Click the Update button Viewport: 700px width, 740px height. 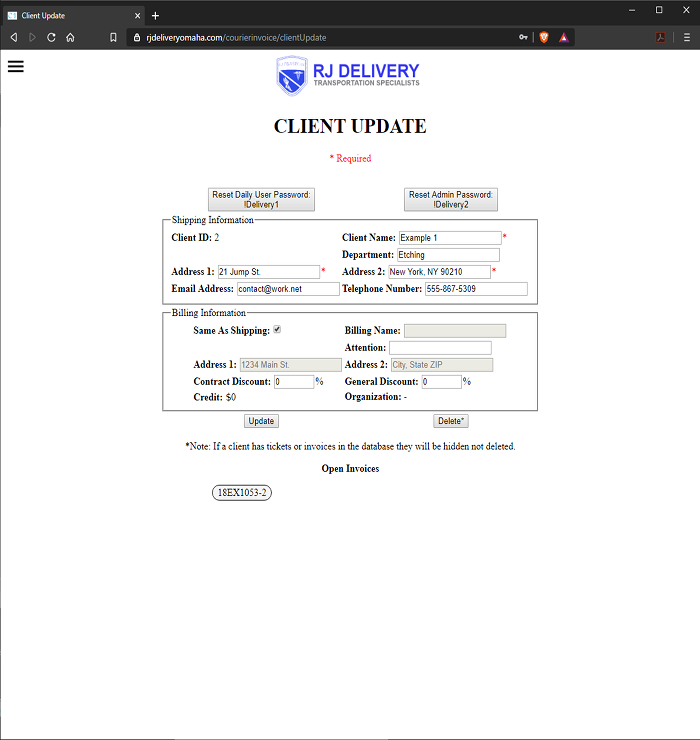coord(262,421)
